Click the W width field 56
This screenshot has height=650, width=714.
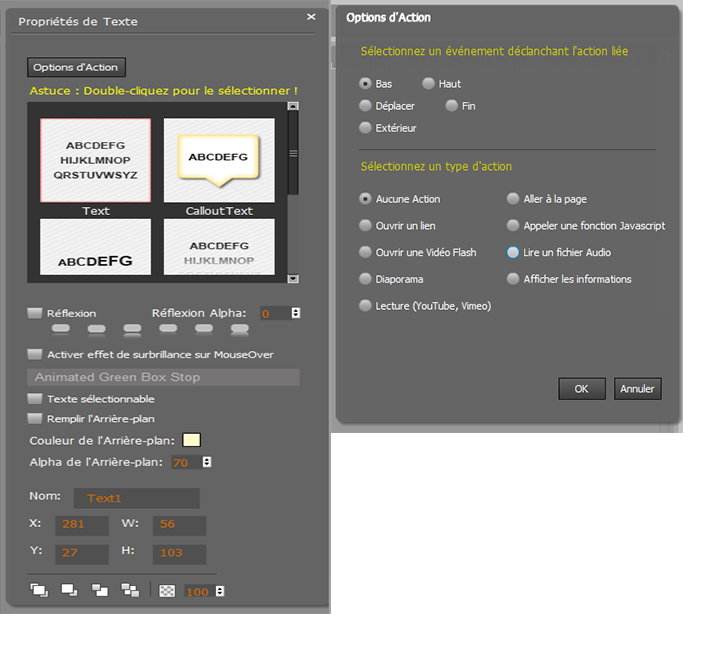[179, 525]
